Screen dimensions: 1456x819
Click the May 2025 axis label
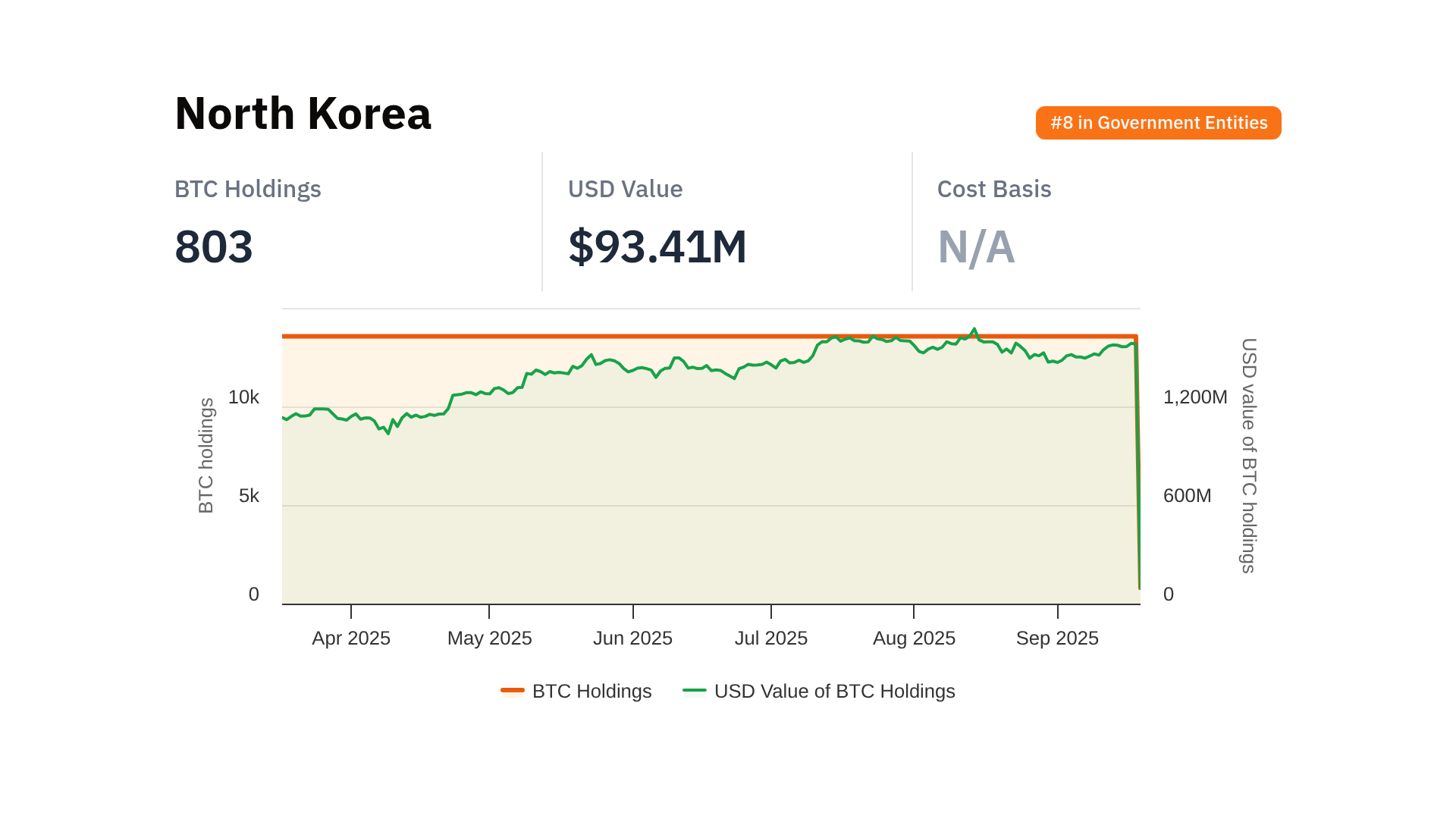490,639
